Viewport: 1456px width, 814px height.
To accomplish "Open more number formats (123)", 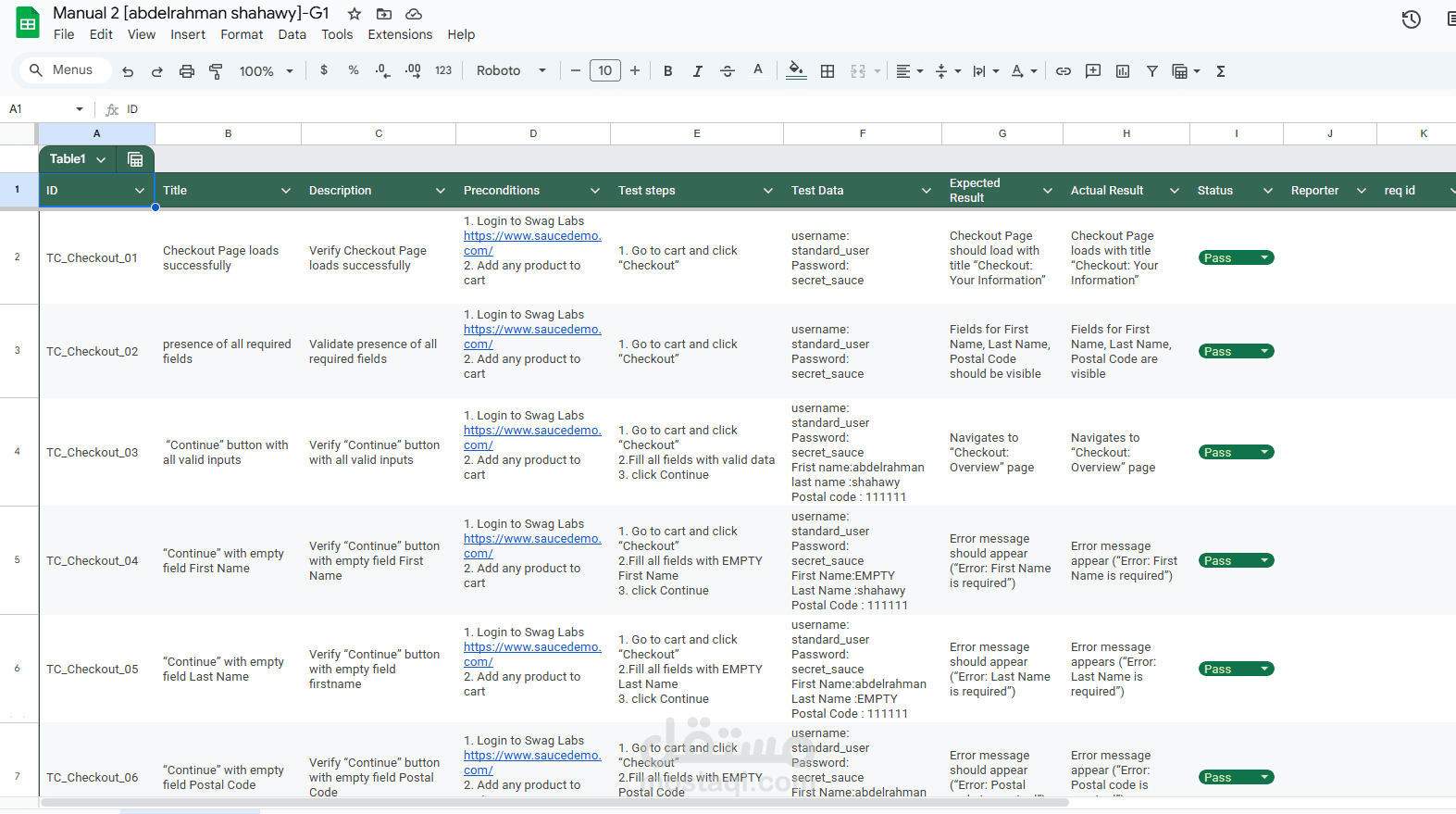I will (x=443, y=70).
